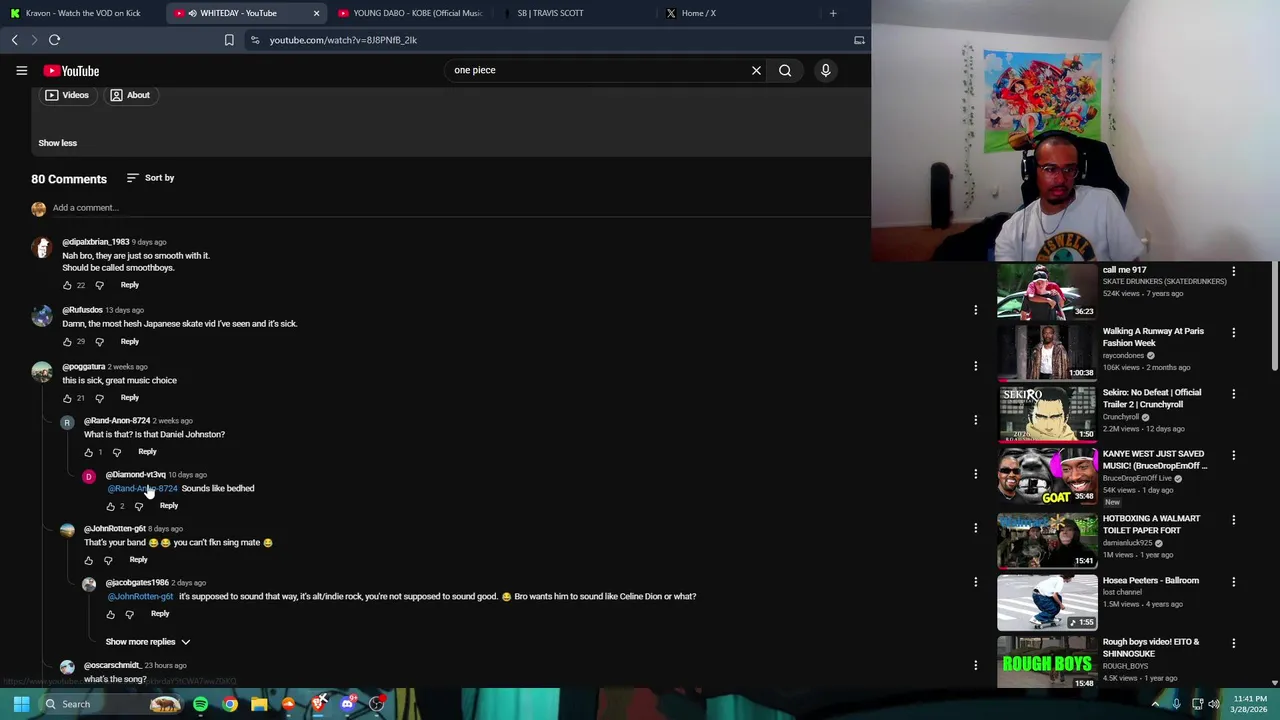Like the @dipalxbrian_1983 comment
The image size is (1280, 720).
point(67,285)
